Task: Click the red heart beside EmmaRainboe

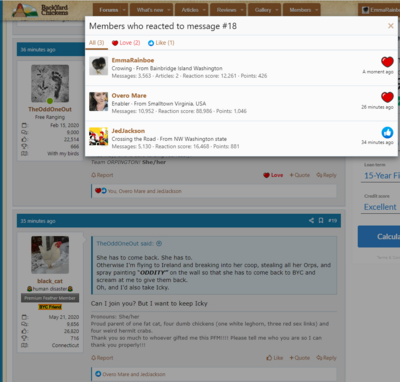Action: click(387, 62)
